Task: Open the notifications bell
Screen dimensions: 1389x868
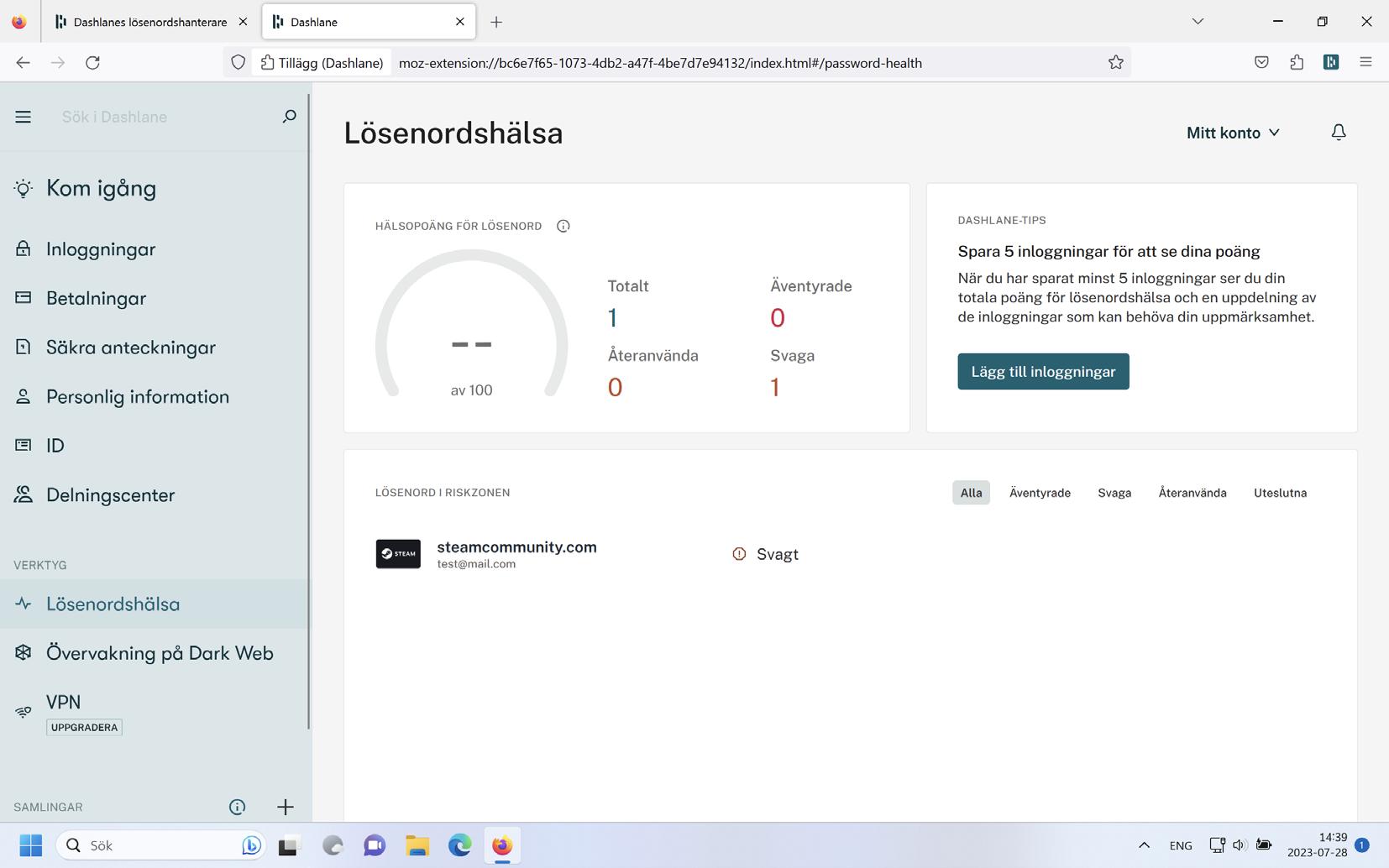Action: (x=1339, y=133)
